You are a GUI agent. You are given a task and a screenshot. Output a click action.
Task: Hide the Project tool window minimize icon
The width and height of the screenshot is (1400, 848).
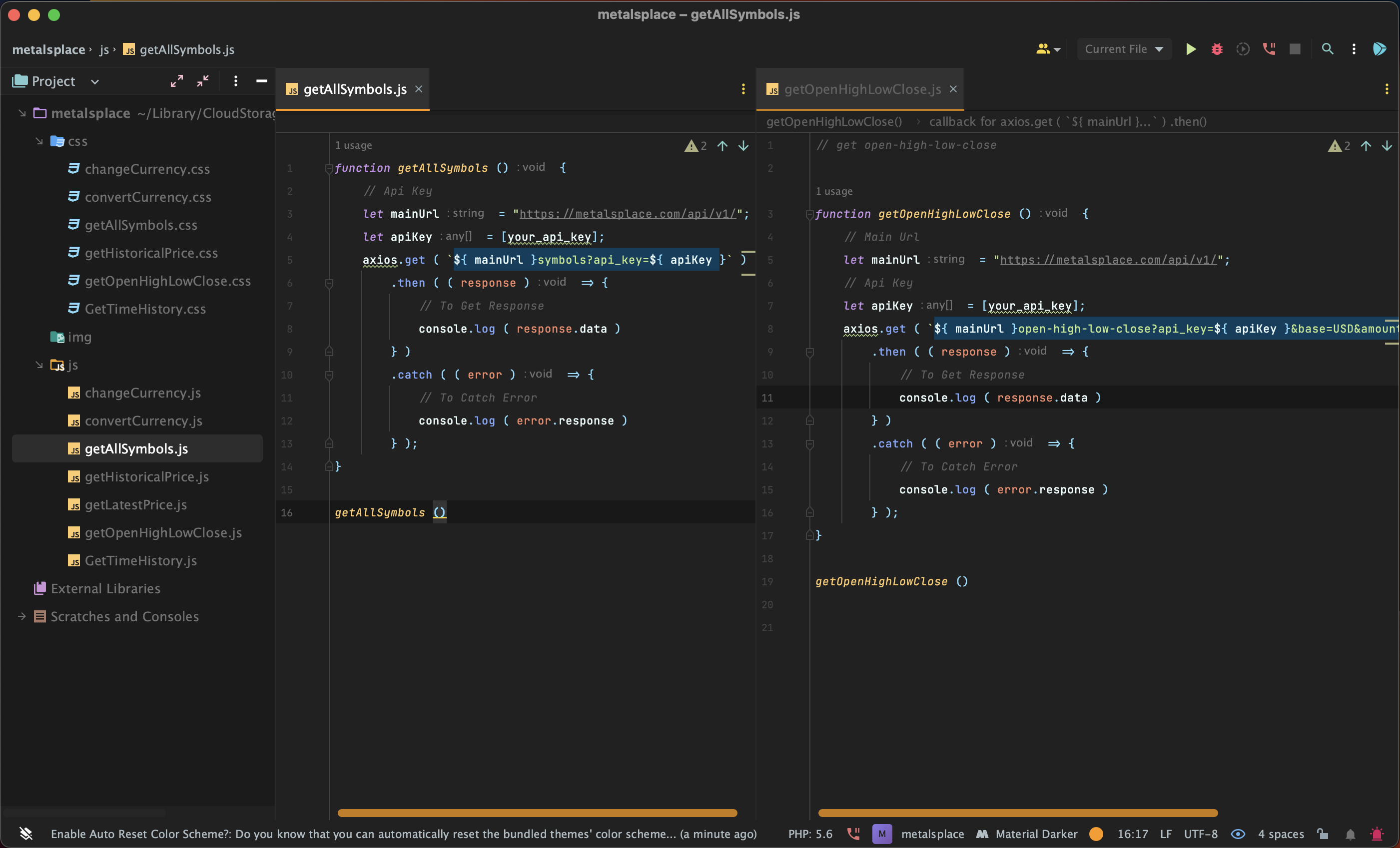(261, 81)
